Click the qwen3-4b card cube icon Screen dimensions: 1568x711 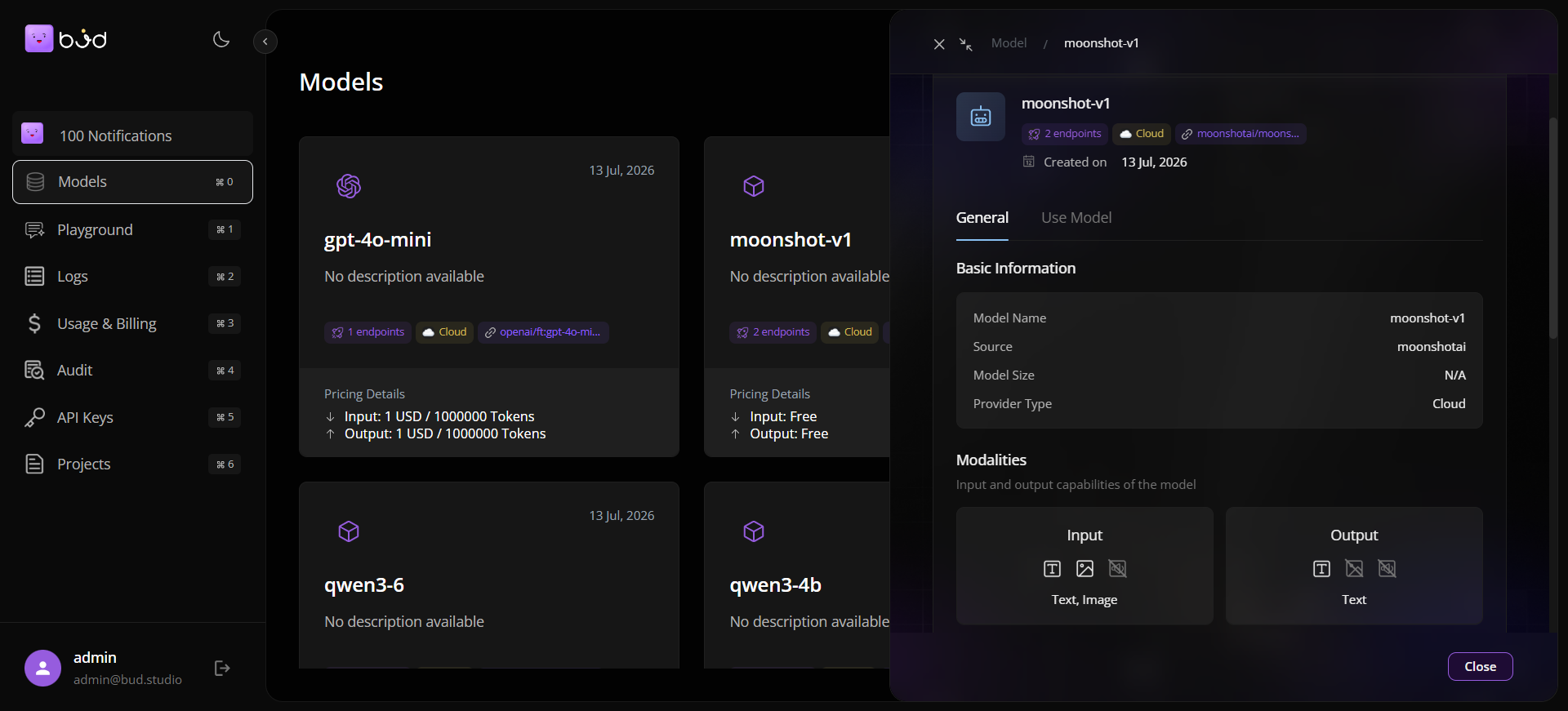tap(754, 531)
